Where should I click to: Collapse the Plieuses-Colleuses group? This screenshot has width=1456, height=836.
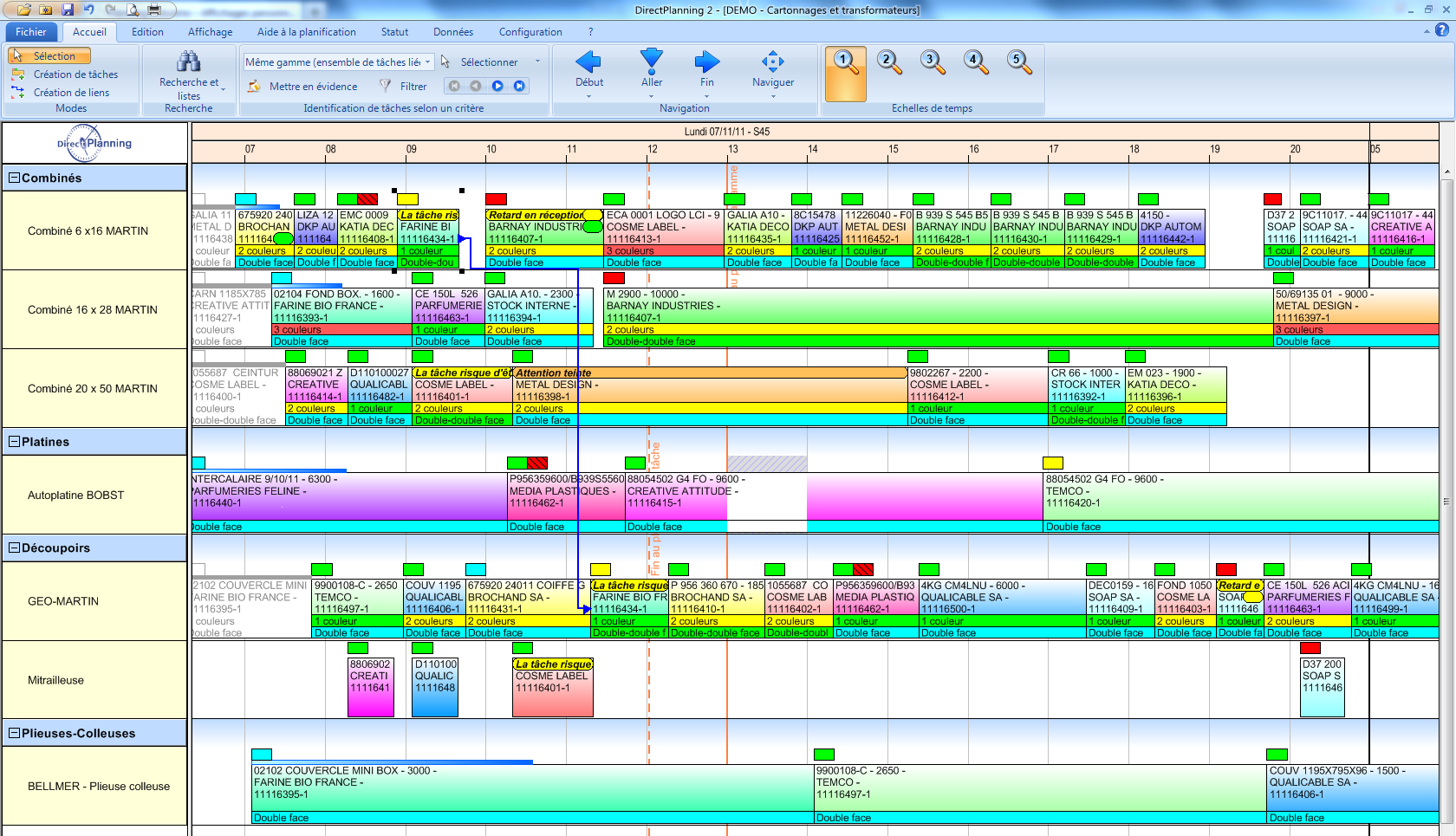[x=14, y=733]
